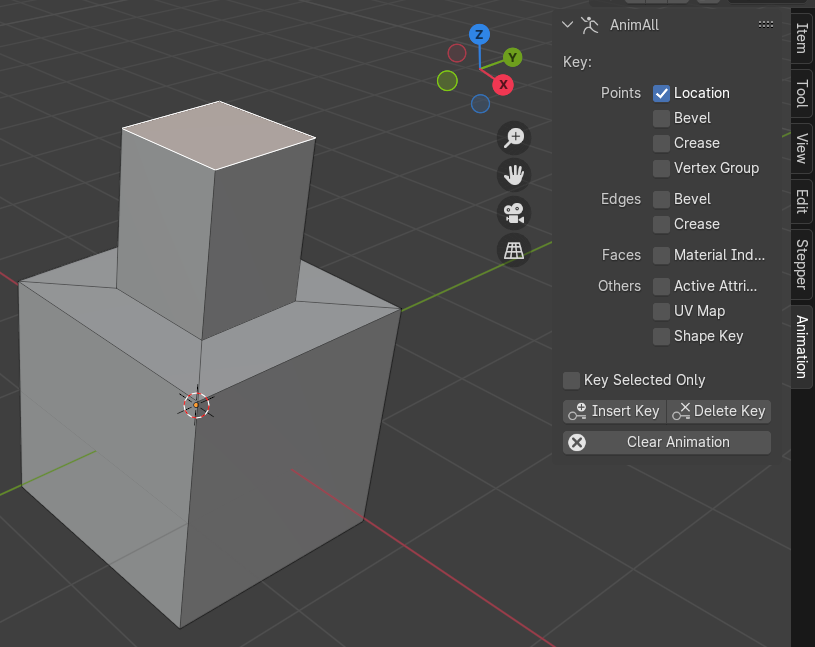This screenshot has width=815, height=647.
Task: Enable the Vertex Group checkbox
Action: tap(661, 168)
